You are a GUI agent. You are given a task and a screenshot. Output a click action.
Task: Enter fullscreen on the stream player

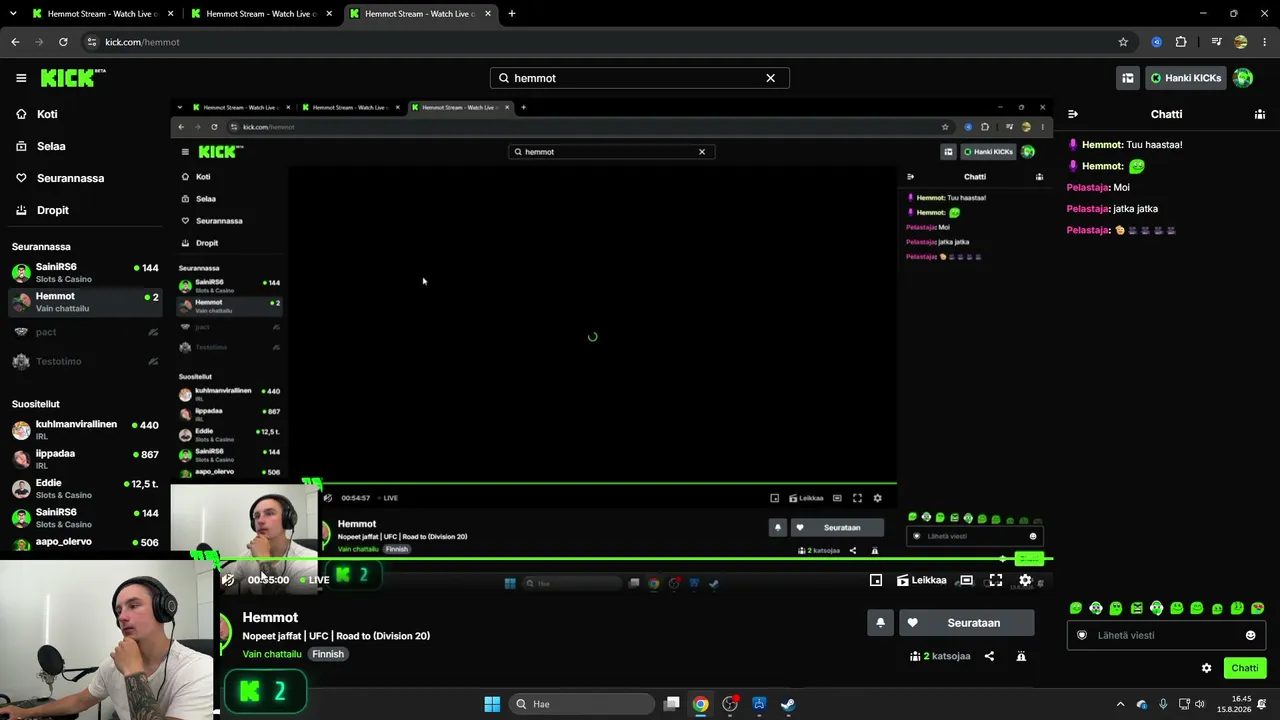[996, 580]
